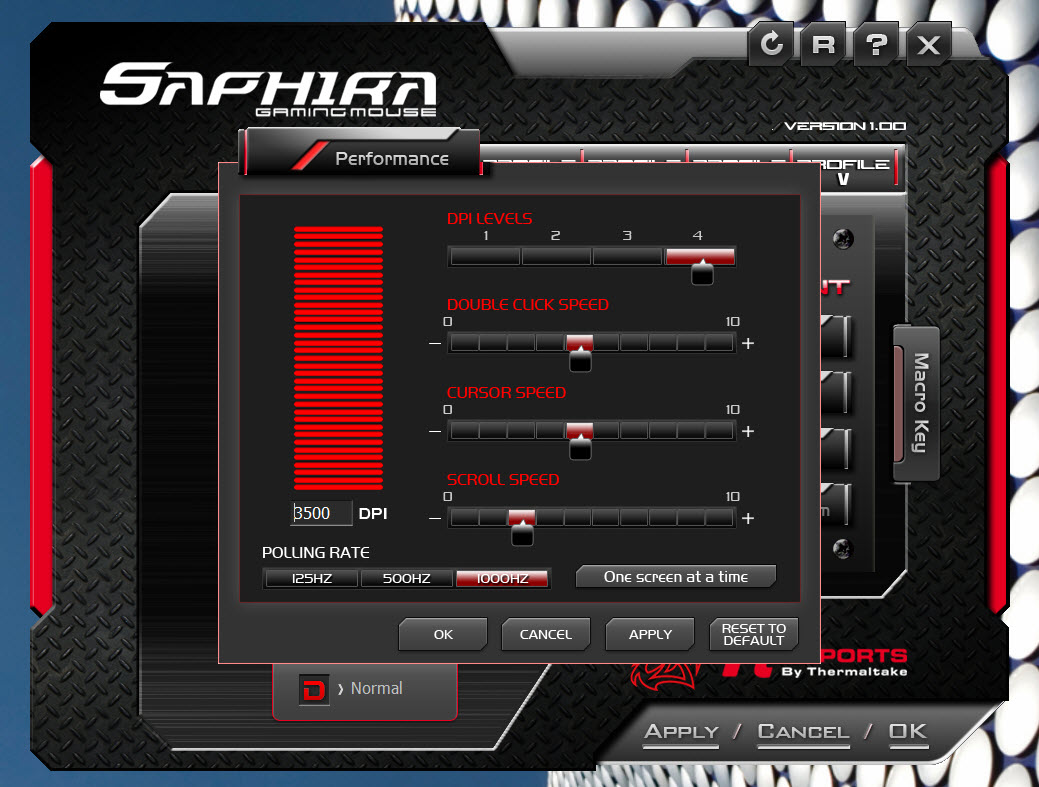Select DPI level 2 segment
This screenshot has height=787, width=1039.
click(x=557, y=256)
